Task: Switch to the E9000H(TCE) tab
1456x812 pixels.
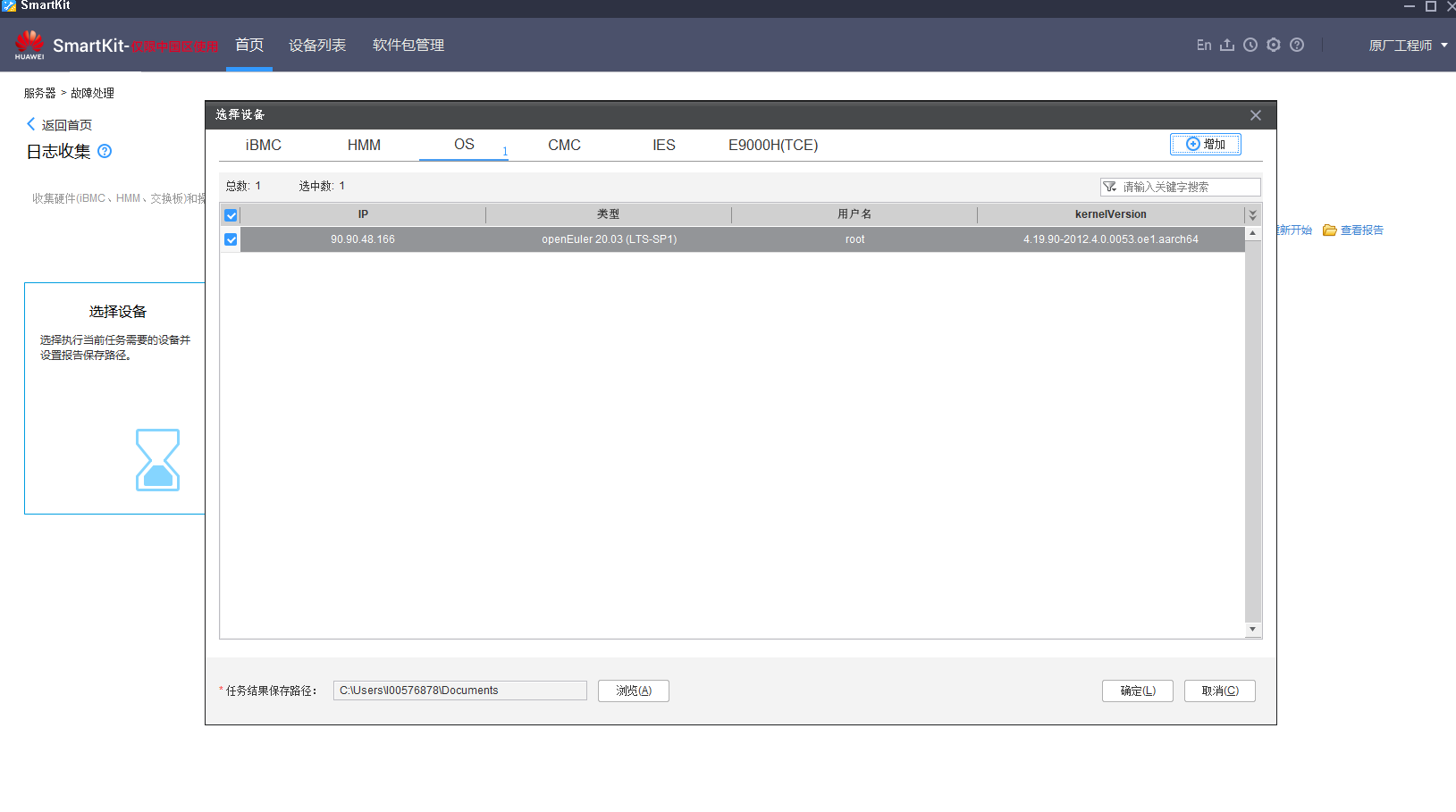Action: coord(773,145)
